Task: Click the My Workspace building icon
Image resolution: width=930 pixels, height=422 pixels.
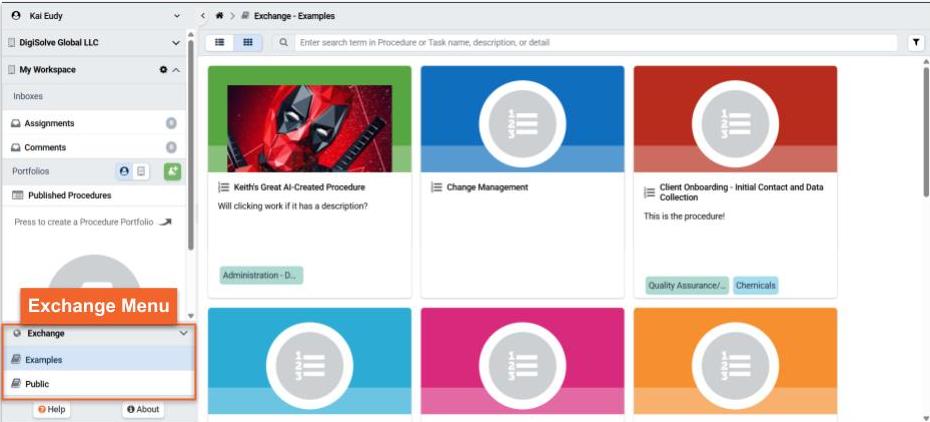Action: tap(12, 69)
